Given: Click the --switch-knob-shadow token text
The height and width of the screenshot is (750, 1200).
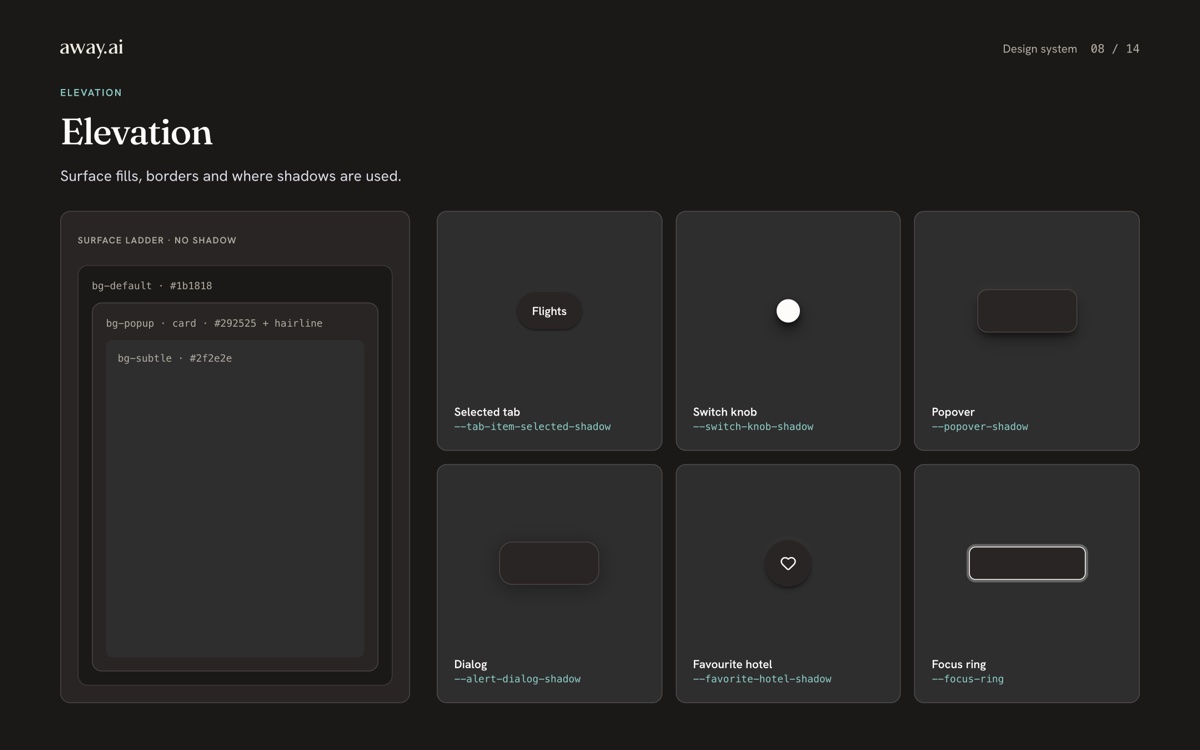Looking at the screenshot, I should coord(753,427).
